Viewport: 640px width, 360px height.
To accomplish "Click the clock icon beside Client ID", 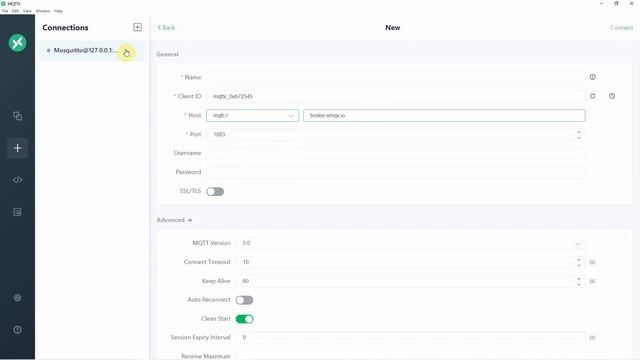I will click(x=612, y=96).
